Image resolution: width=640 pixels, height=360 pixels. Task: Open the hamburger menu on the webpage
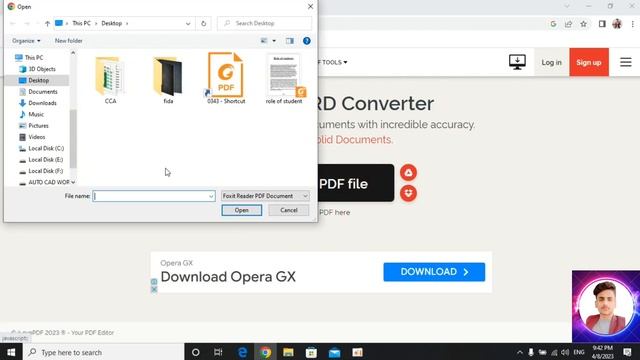coord(625,62)
